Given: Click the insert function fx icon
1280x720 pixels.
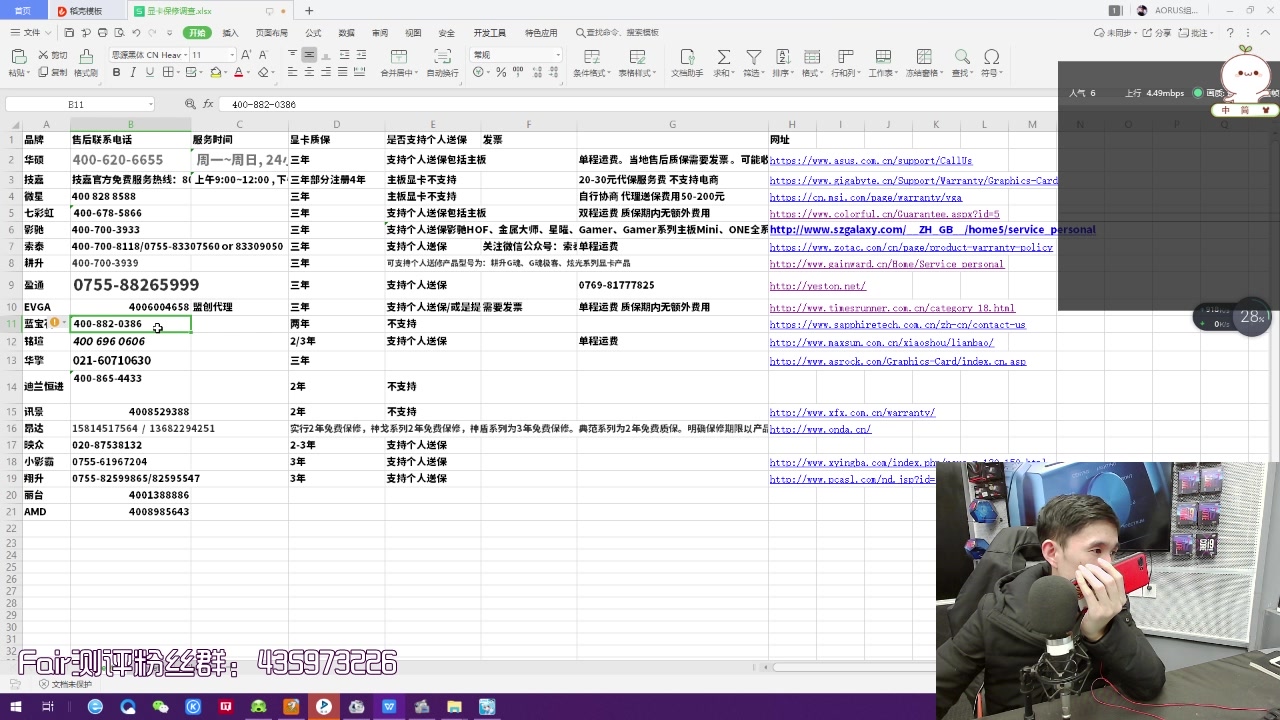Looking at the screenshot, I should pos(209,104).
